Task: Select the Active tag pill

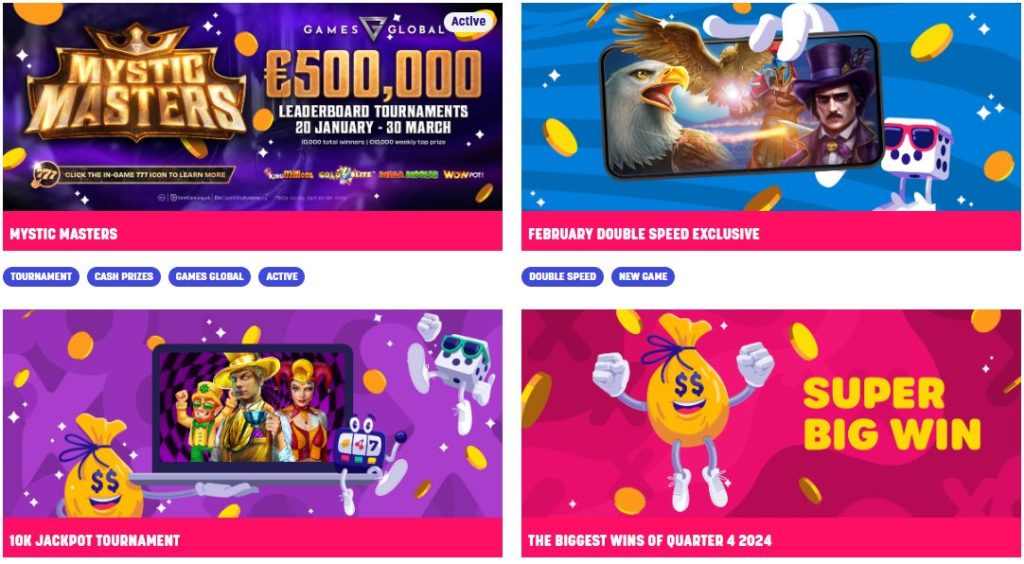Action: (281, 277)
